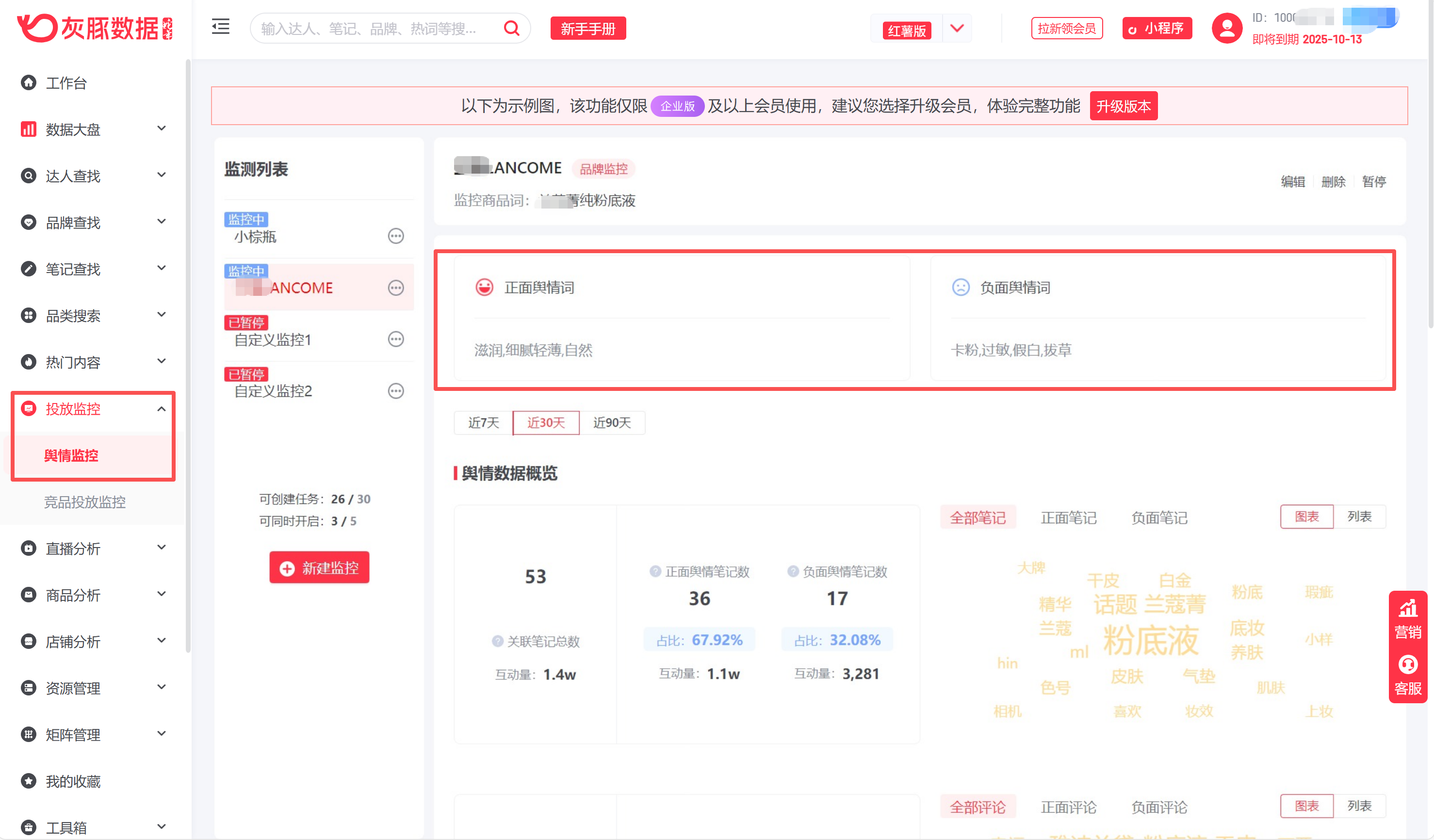Click the search magnifier icon
Screen dimensions: 1434x840
point(512,29)
